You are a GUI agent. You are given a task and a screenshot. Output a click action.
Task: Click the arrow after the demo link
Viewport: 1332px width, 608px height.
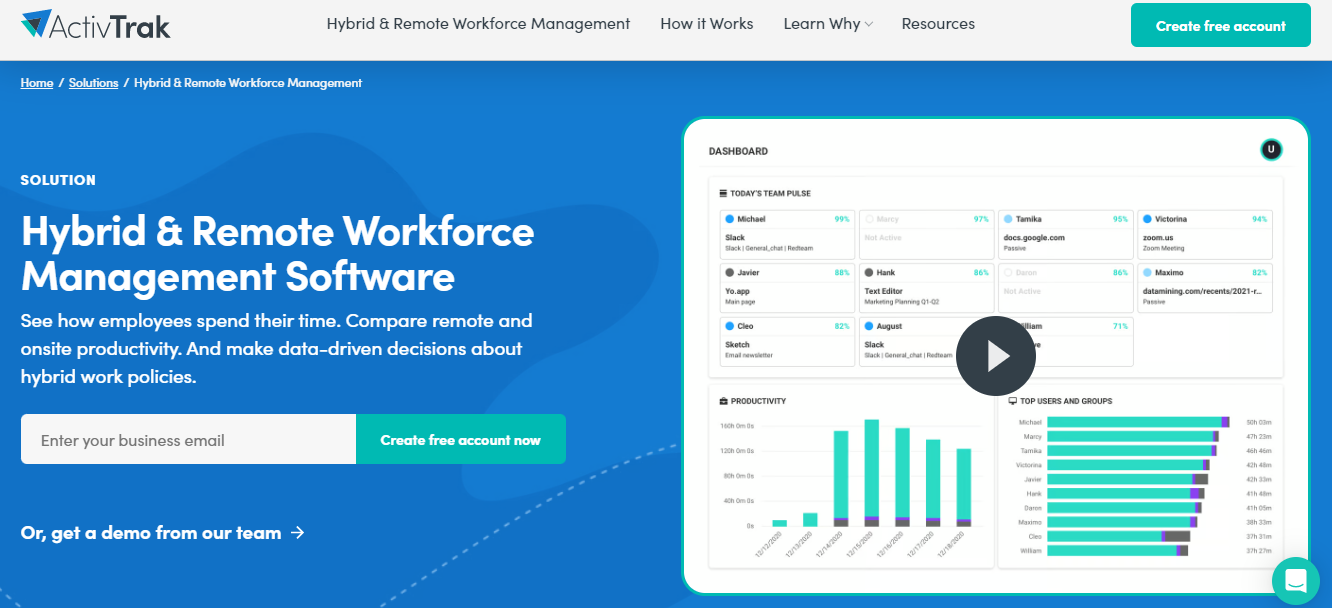(x=297, y=533)
